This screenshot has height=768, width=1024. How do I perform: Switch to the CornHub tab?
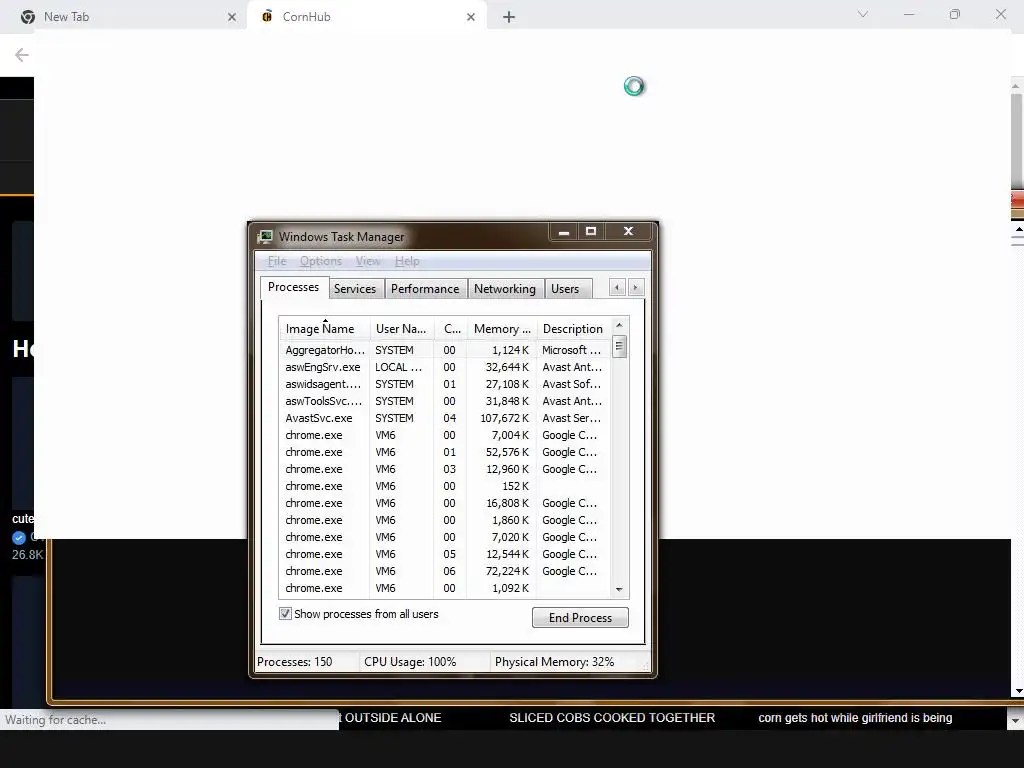(x=367, y=17)
